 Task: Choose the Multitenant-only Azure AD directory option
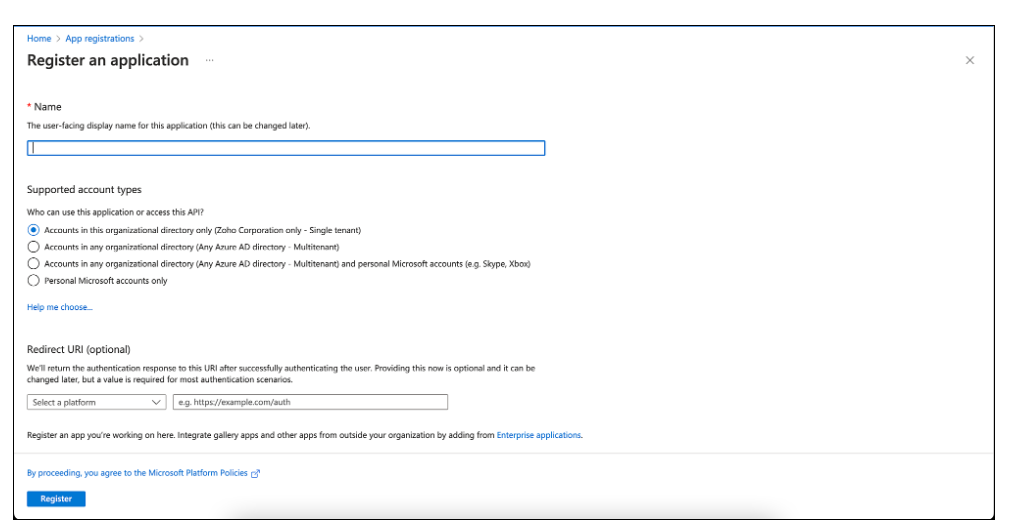click(x=34, y=247)
